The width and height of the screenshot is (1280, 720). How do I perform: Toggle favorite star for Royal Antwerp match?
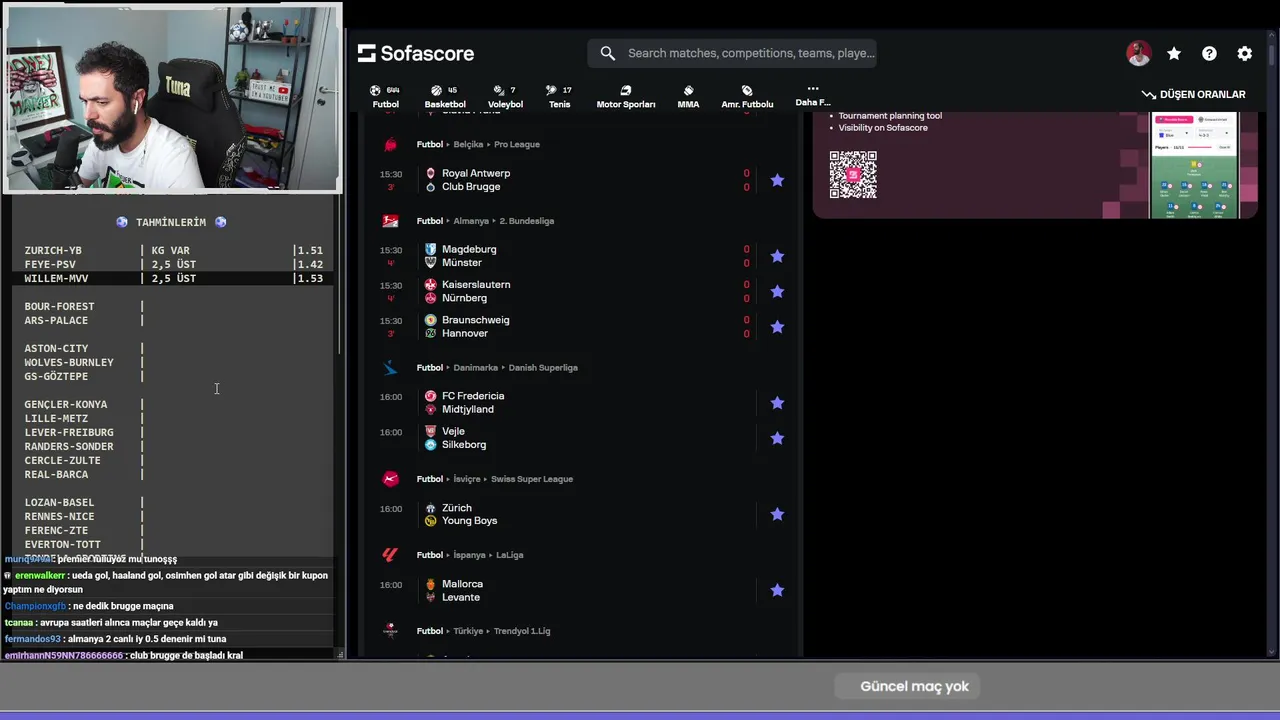click(777, 180)
